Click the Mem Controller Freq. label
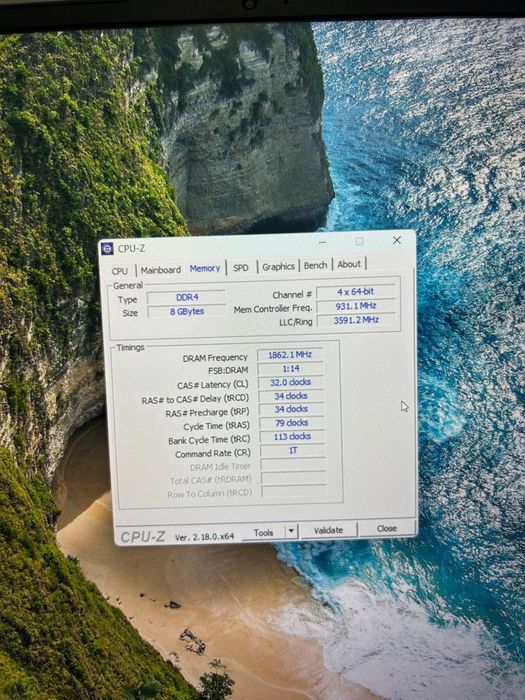Image resolution: width=525 pixels, height=700 pixels. (x=273, y=309)
